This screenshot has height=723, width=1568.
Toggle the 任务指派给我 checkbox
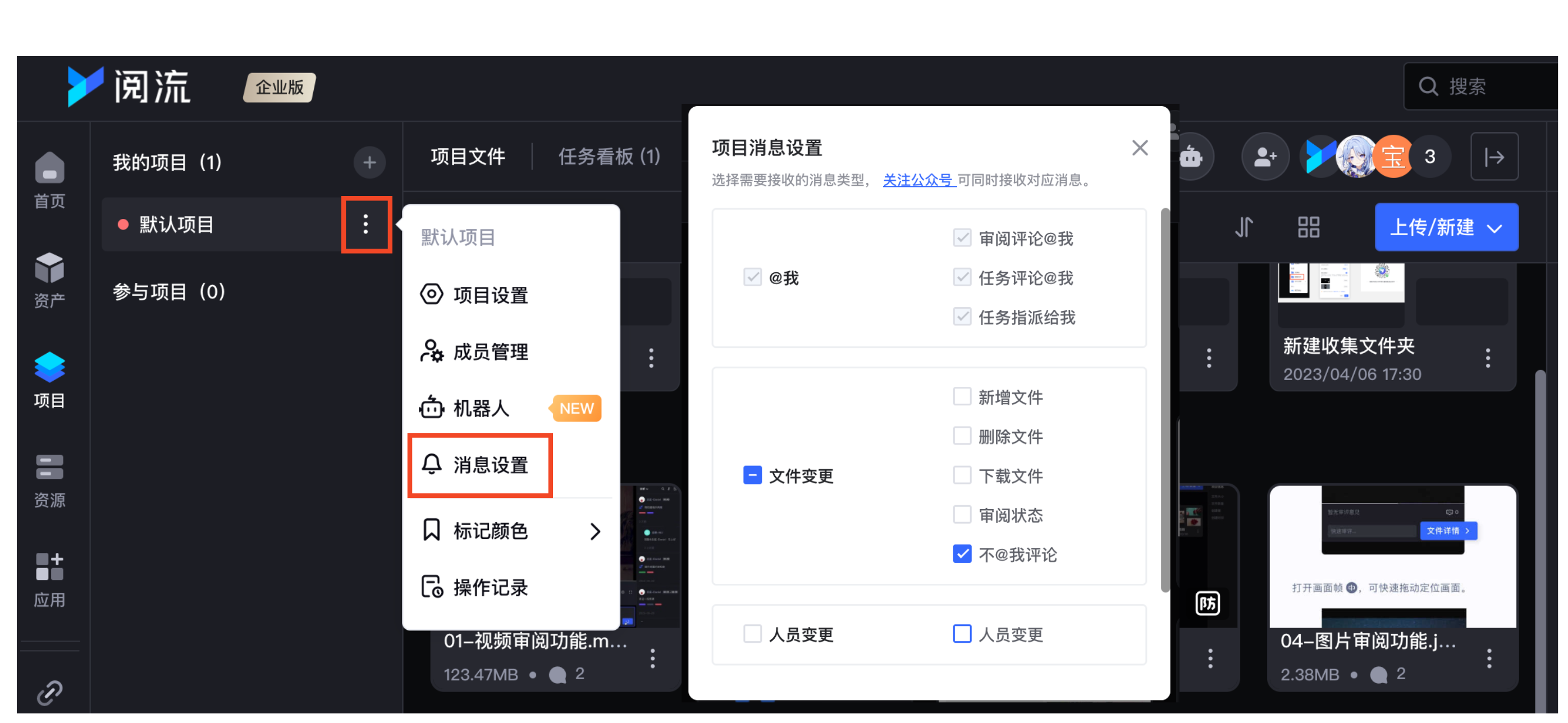click(962, 317)
